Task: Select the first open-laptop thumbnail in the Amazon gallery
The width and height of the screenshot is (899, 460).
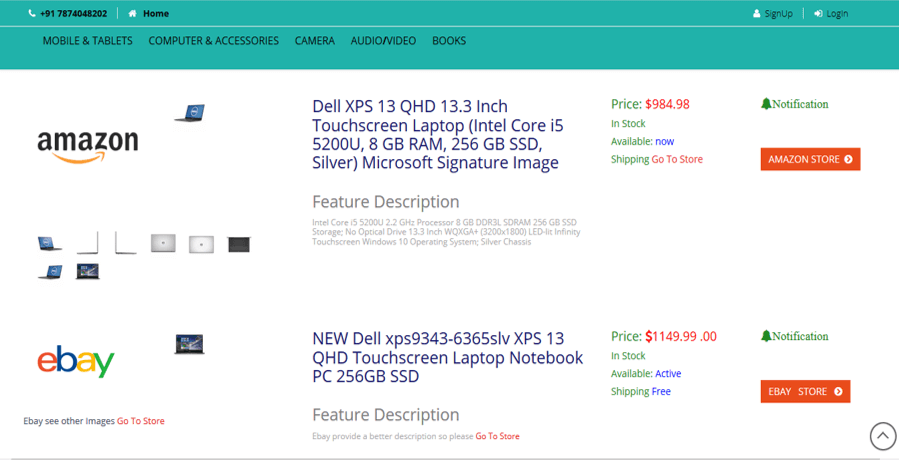Action: click(50, 244)
